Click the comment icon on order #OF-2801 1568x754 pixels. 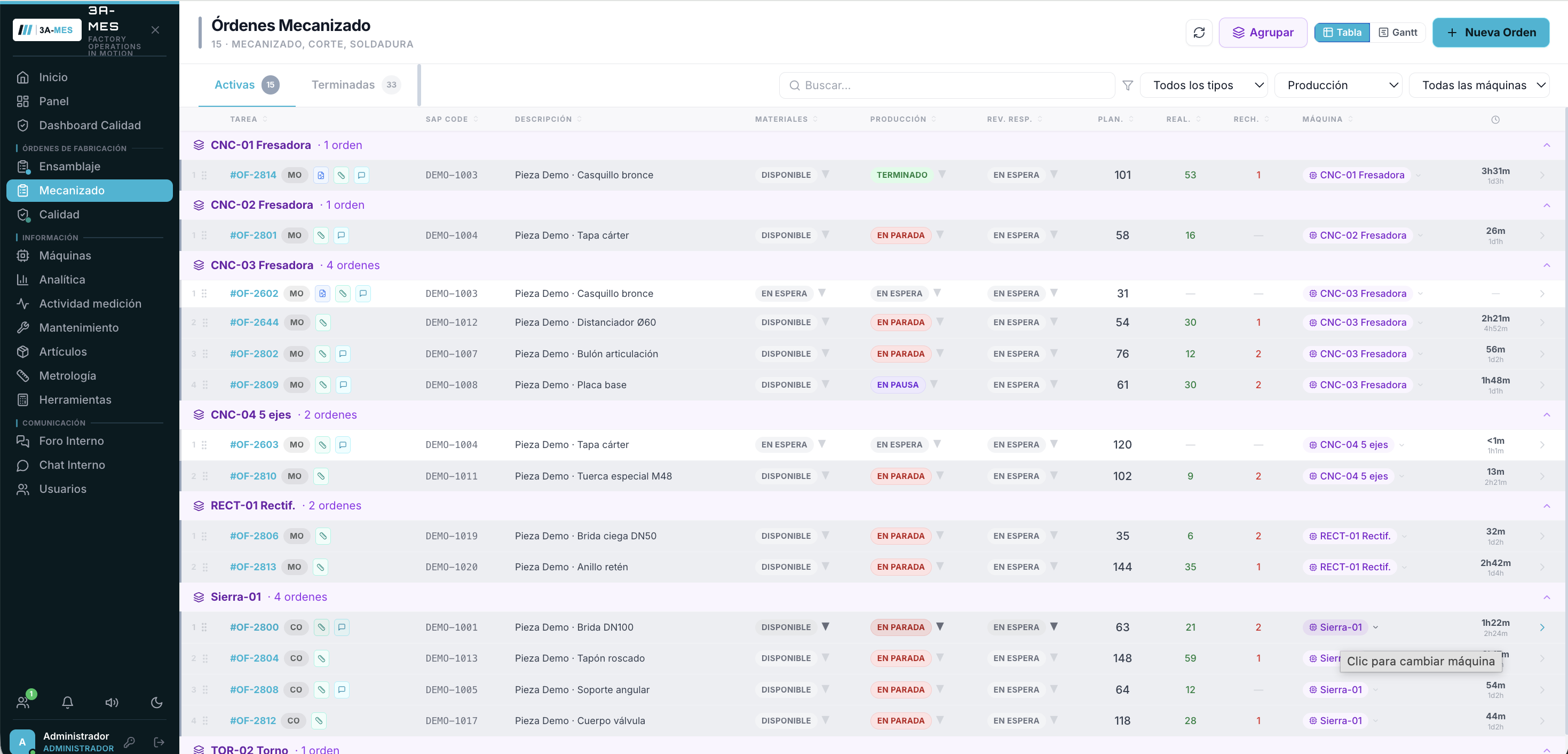pyautogui.click(x=342, y=235)
